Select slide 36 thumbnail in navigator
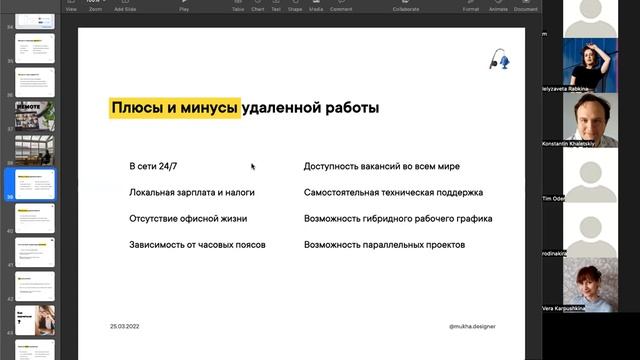The image size is (640, 360). pos(35,82)
